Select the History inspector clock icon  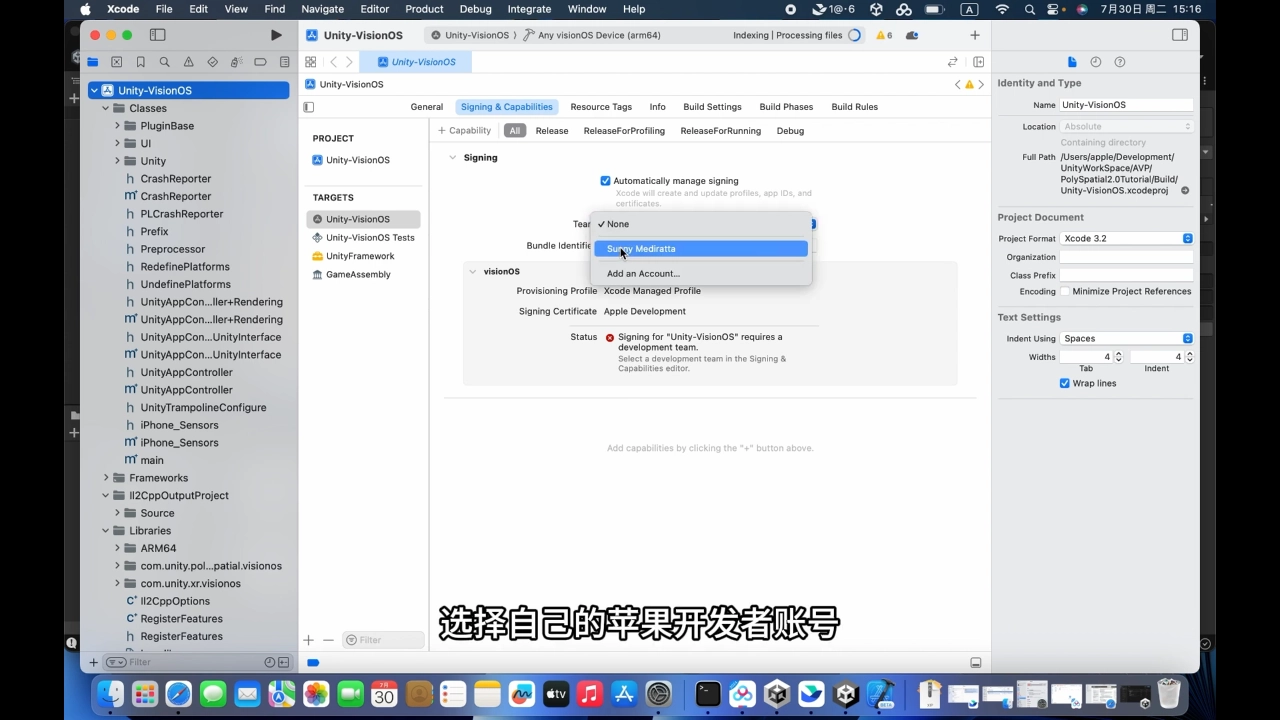point(1096,62)
